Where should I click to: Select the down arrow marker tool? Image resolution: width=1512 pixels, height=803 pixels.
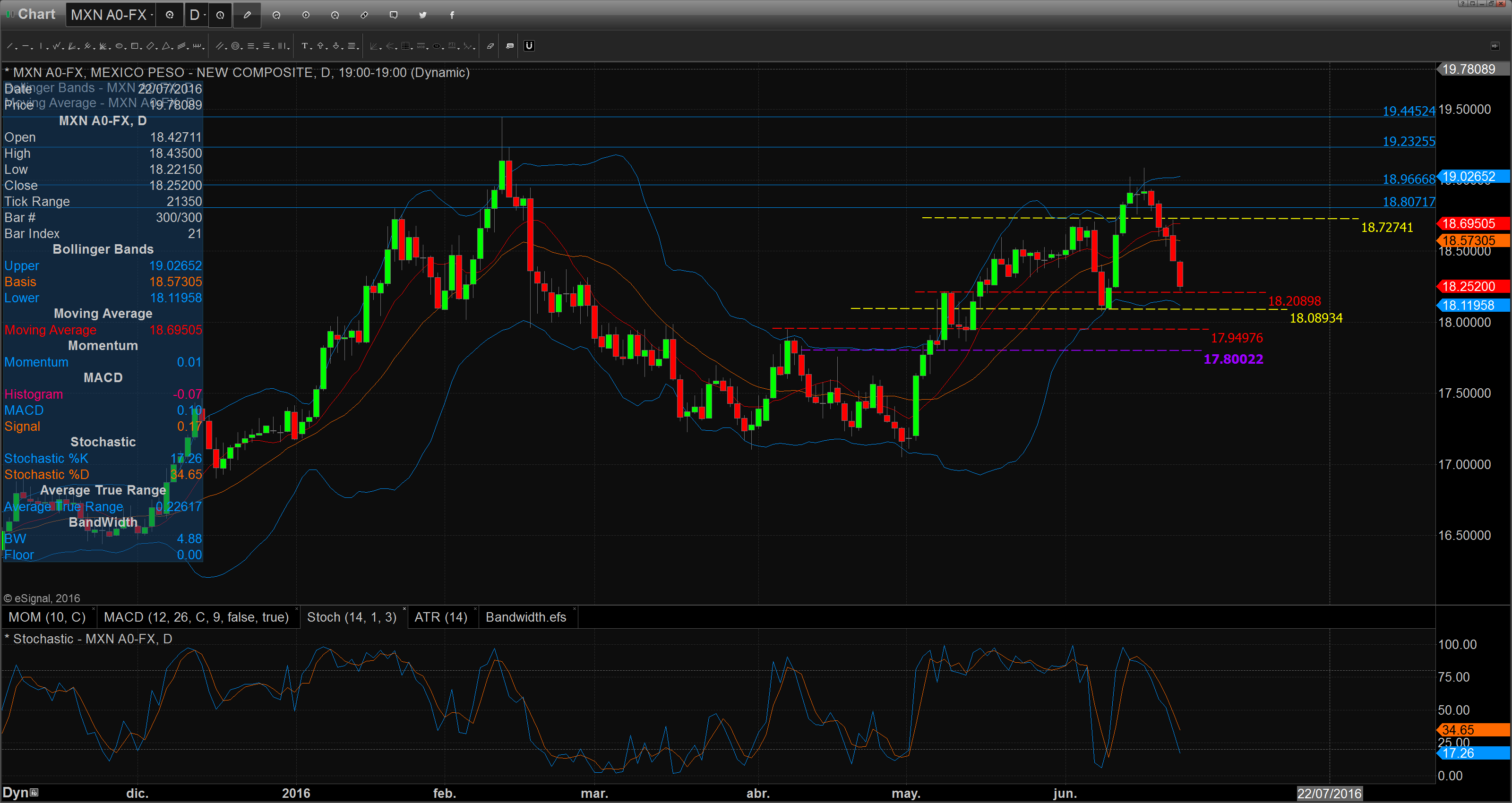[x=336, y=46]
